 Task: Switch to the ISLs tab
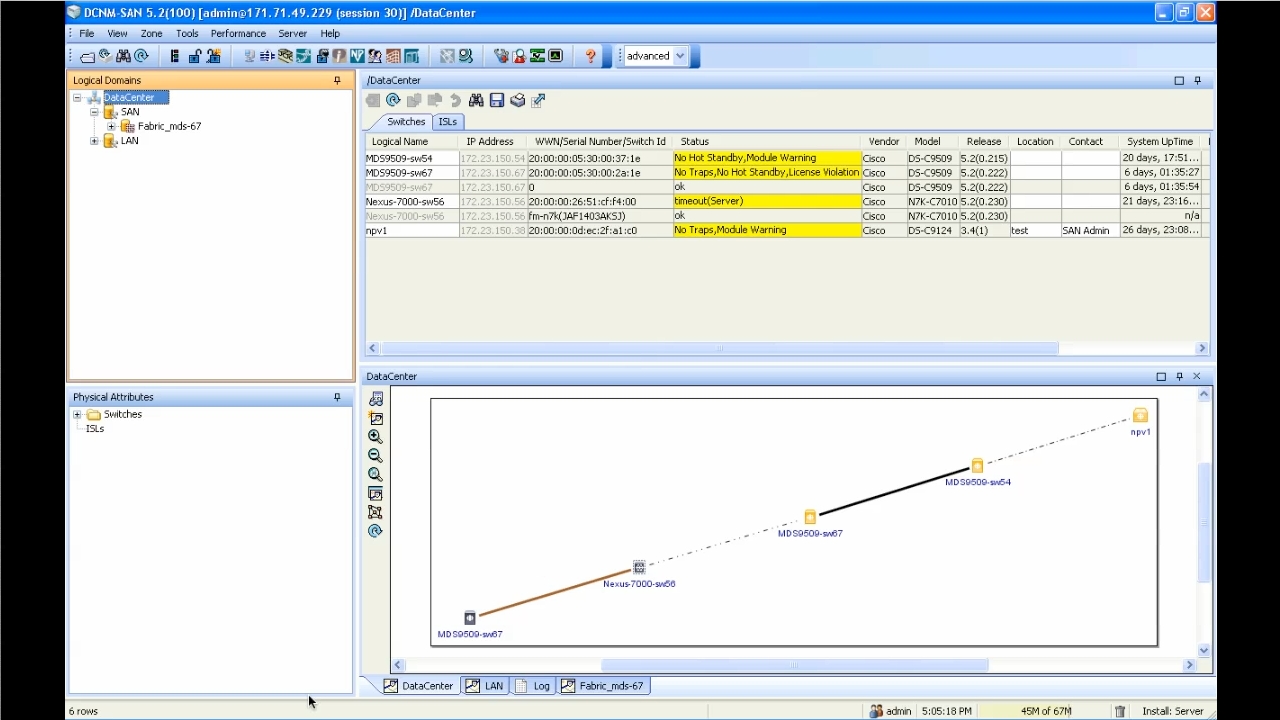coord(447,122)
